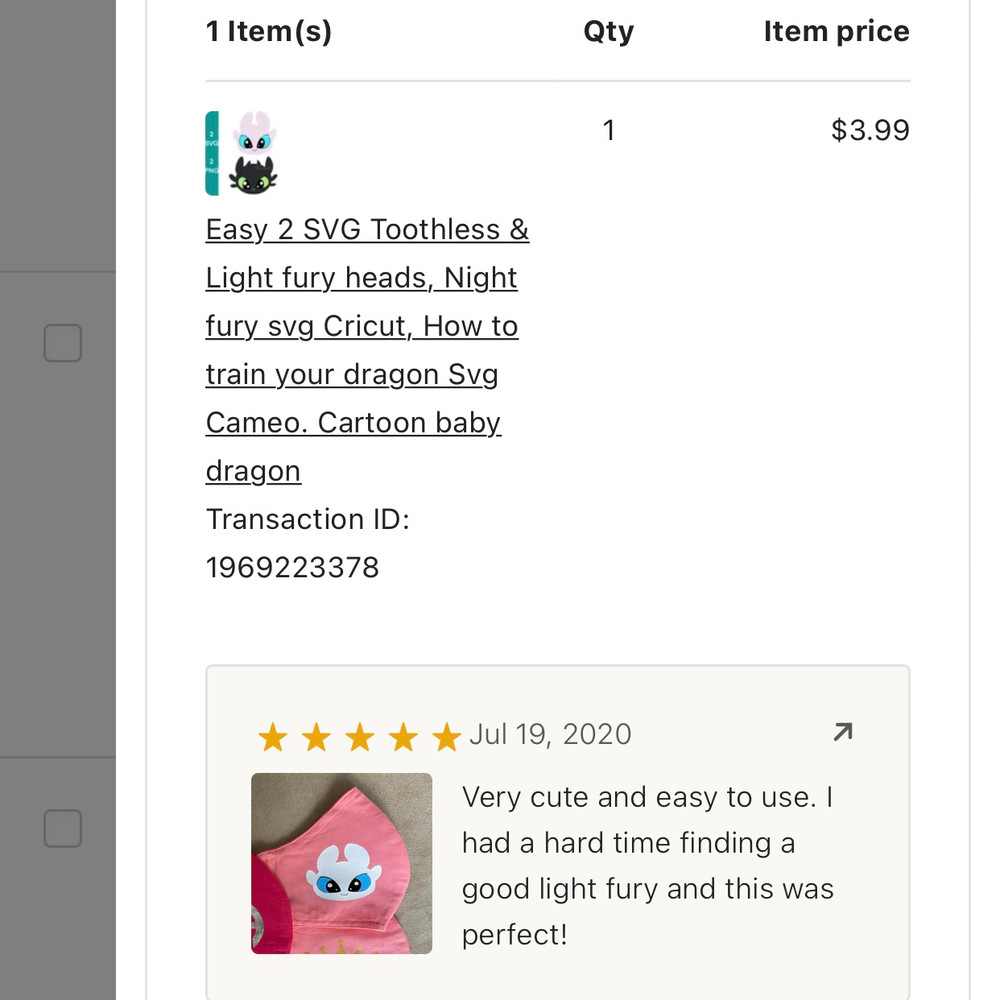
Task: Click the teal SVG/PNG badge strip
Action: point(212,153)
